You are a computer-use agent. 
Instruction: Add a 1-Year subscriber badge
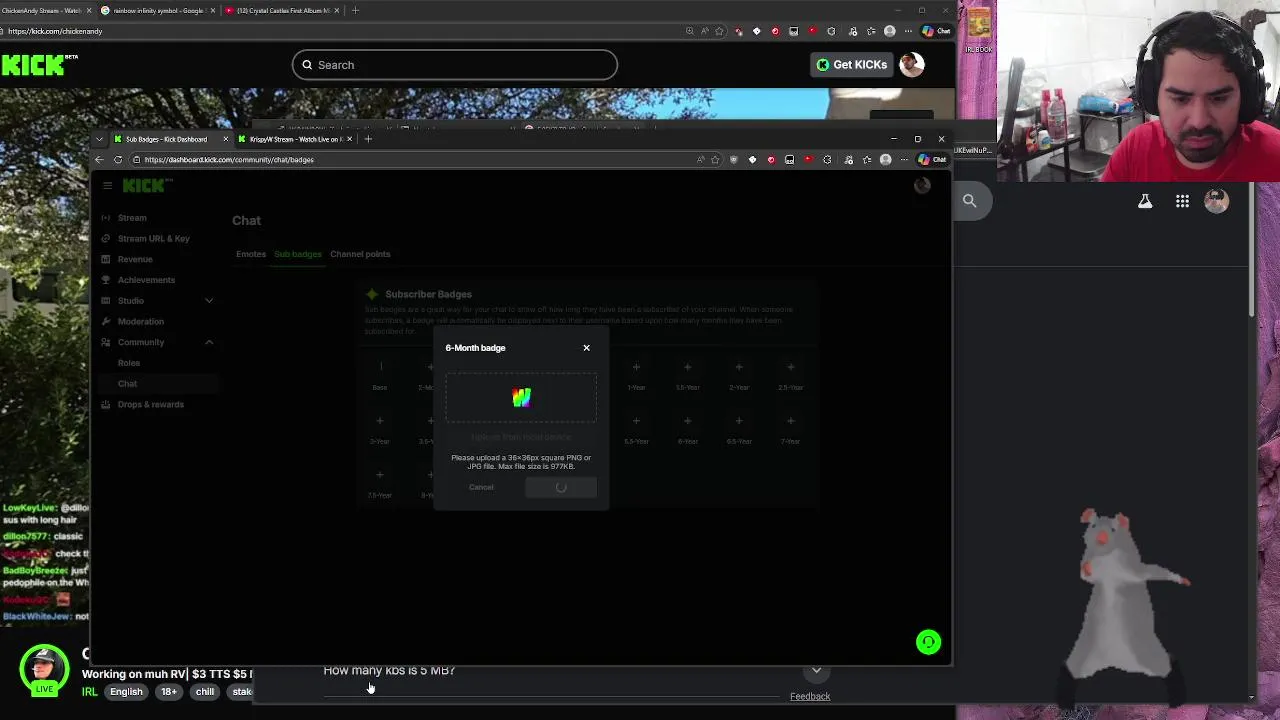pos(636,367)
